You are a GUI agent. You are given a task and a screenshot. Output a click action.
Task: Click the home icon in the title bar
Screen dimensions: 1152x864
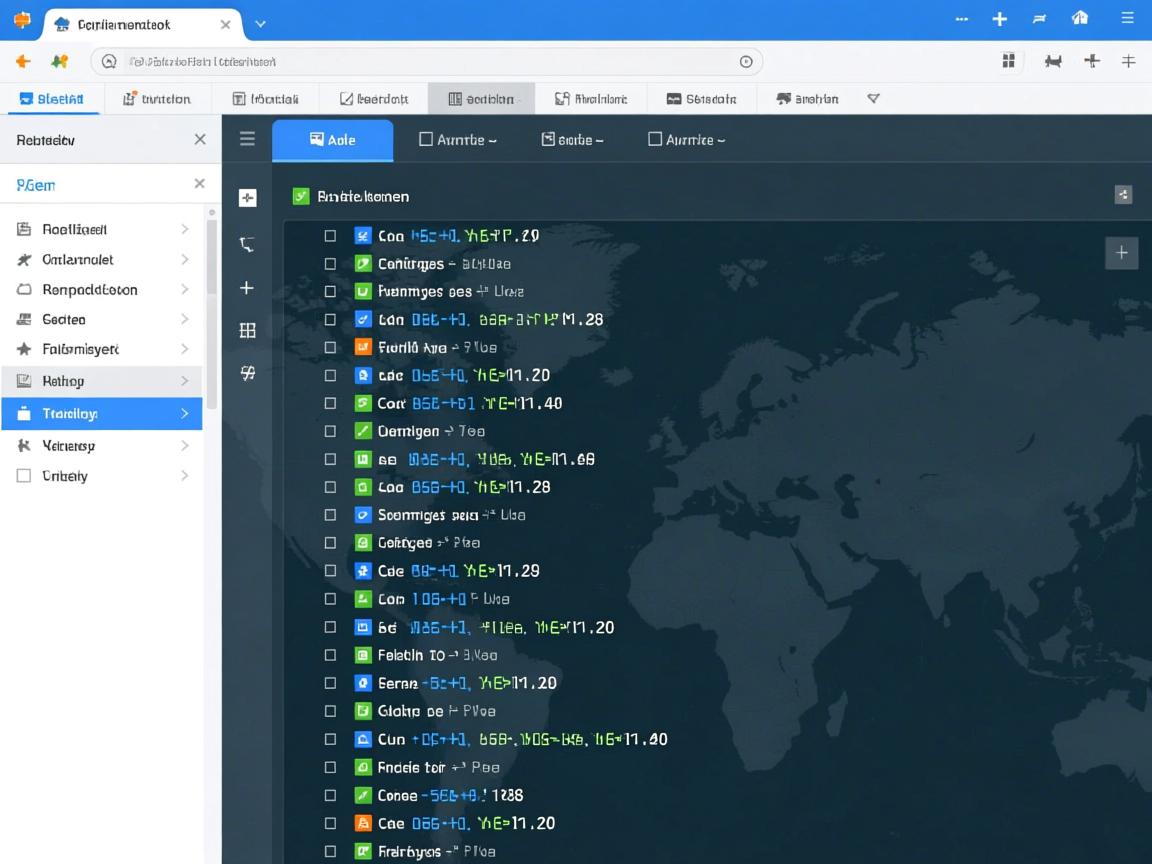1080,19
